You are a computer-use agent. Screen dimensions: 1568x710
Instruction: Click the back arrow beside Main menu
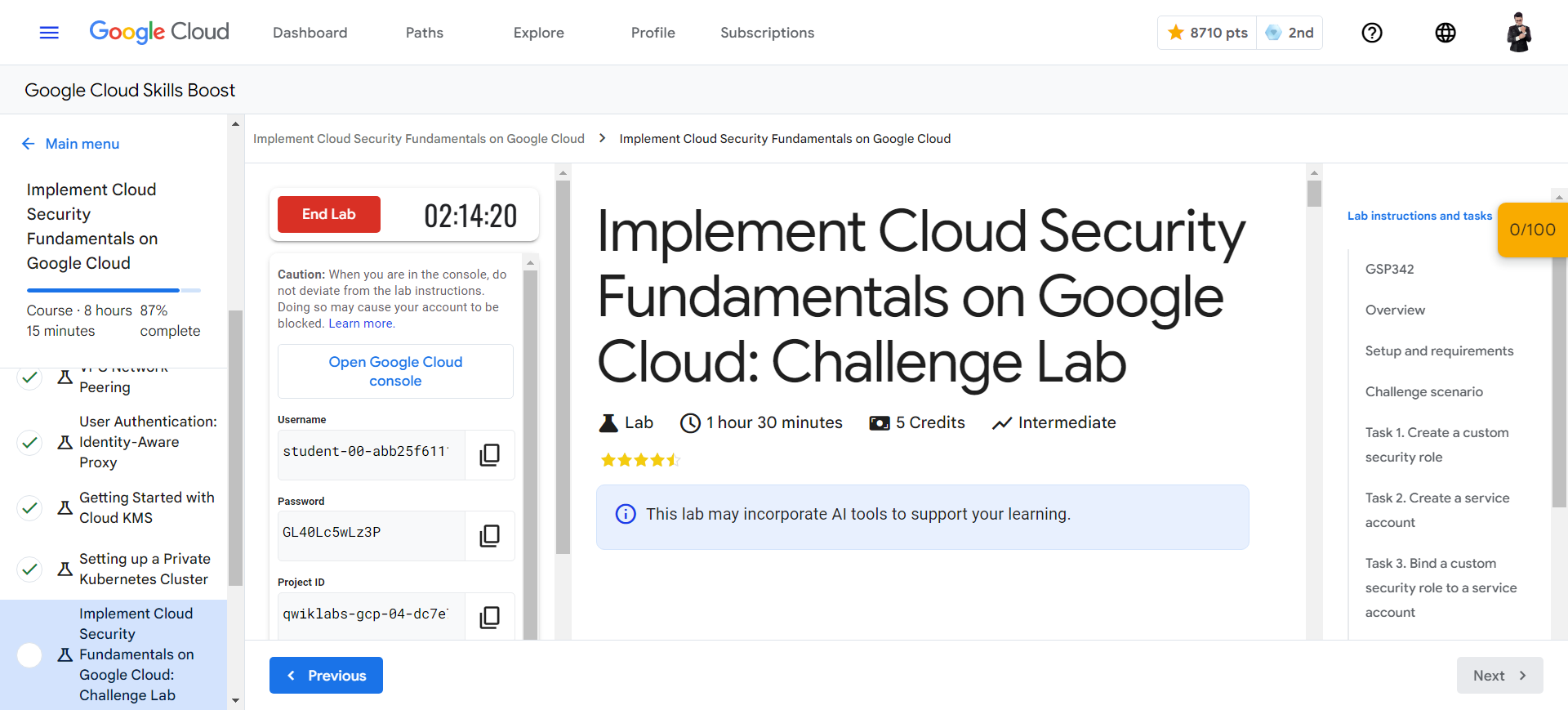(29, 144)
